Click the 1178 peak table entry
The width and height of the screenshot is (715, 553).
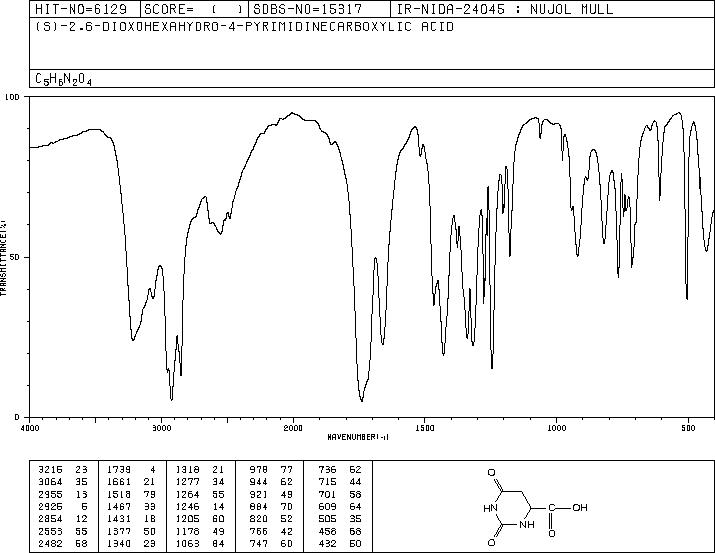click(x=188, y=531)
